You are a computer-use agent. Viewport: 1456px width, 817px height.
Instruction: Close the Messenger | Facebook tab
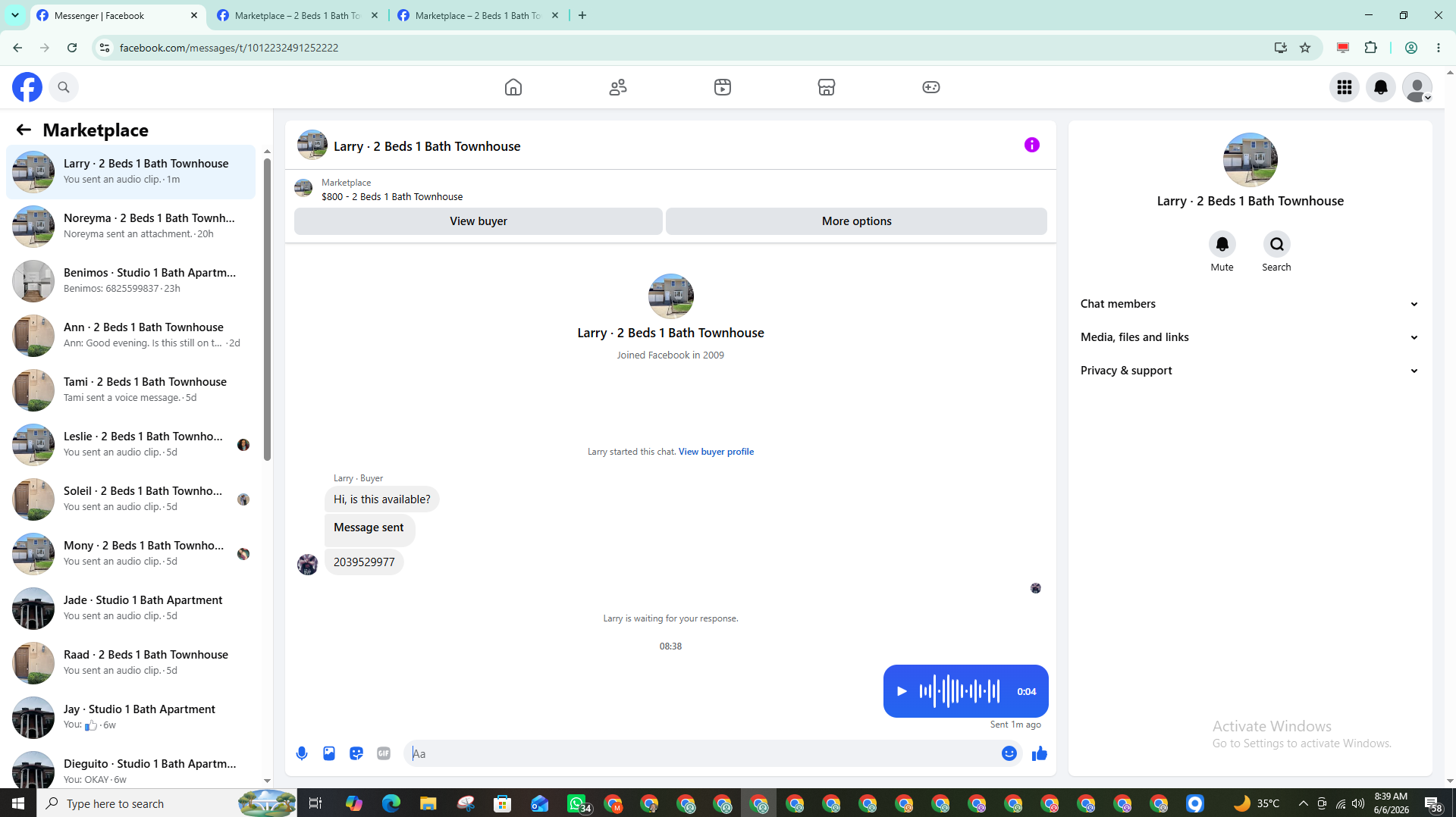point(194,15)
